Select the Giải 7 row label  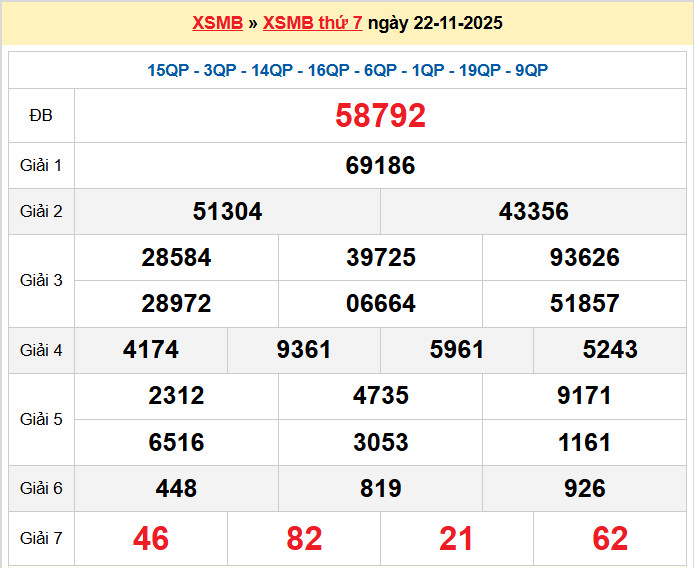pyautogui.click(x=41, y=538)
